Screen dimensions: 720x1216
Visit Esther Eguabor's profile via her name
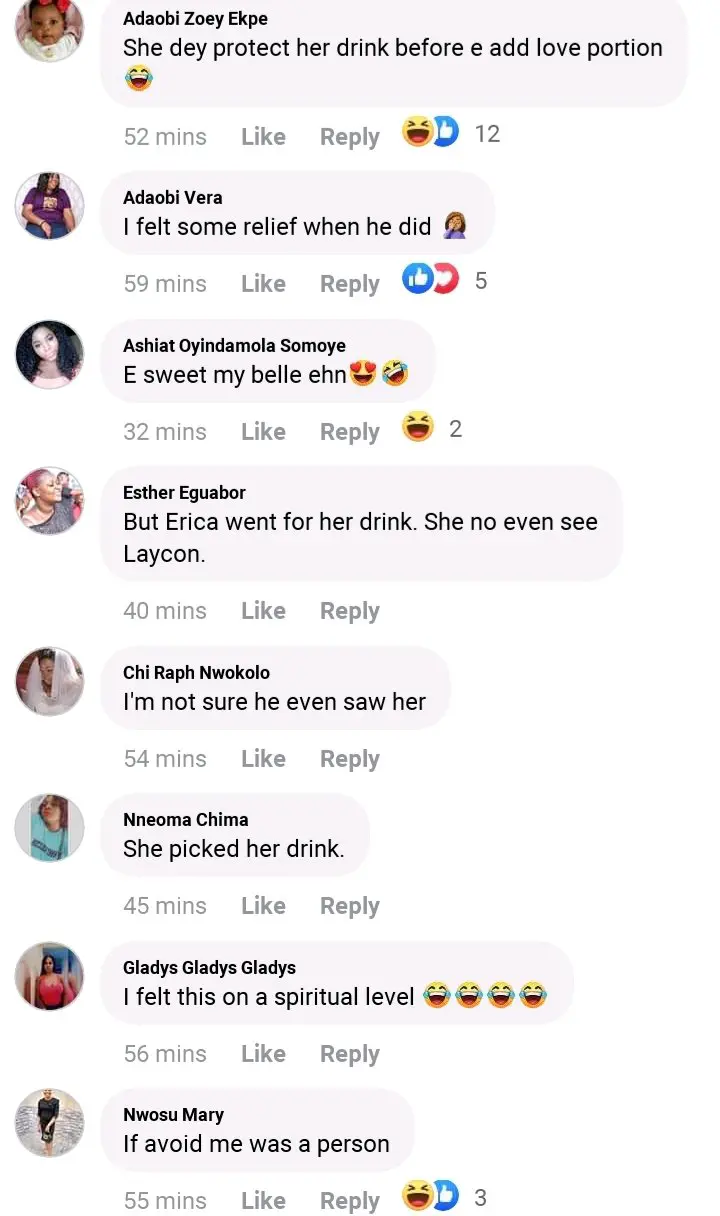tap(184, 492)
